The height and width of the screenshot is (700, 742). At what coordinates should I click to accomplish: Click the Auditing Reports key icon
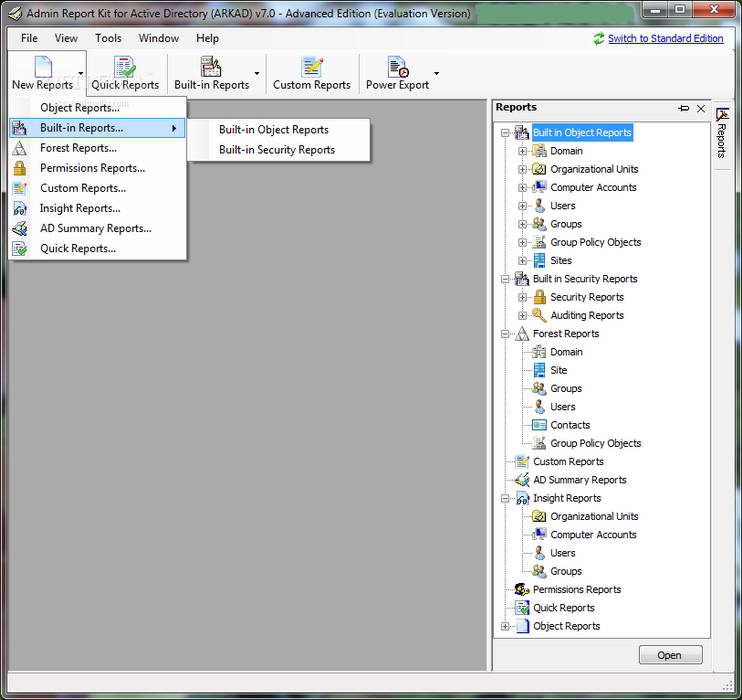coord(539,315)
